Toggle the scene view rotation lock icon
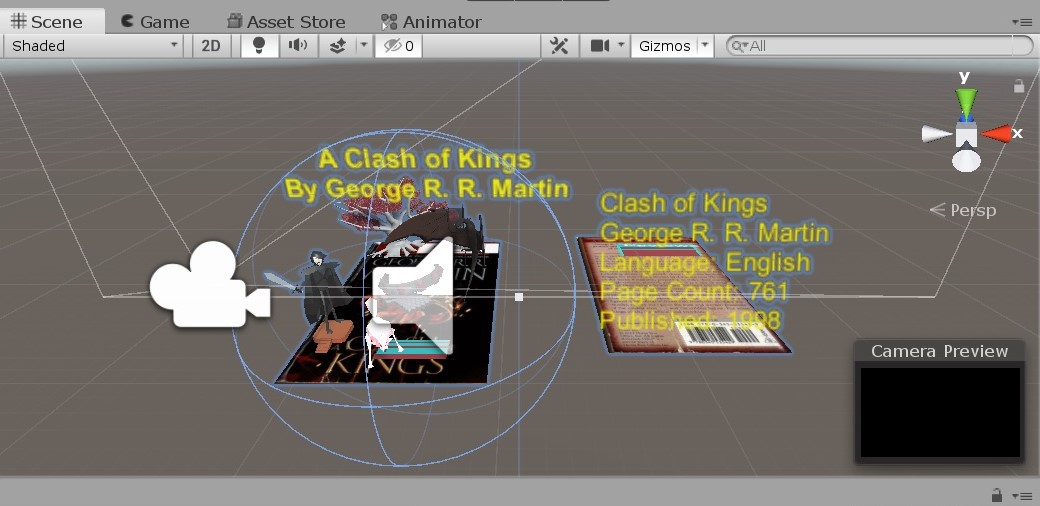The height and width of the screenshot is (506, 1040). click(1019, 86)
